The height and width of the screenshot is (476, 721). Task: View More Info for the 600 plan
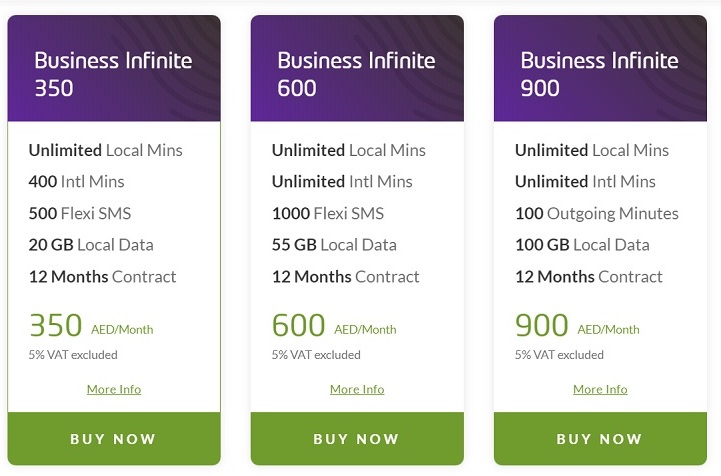tap(357, 389)
